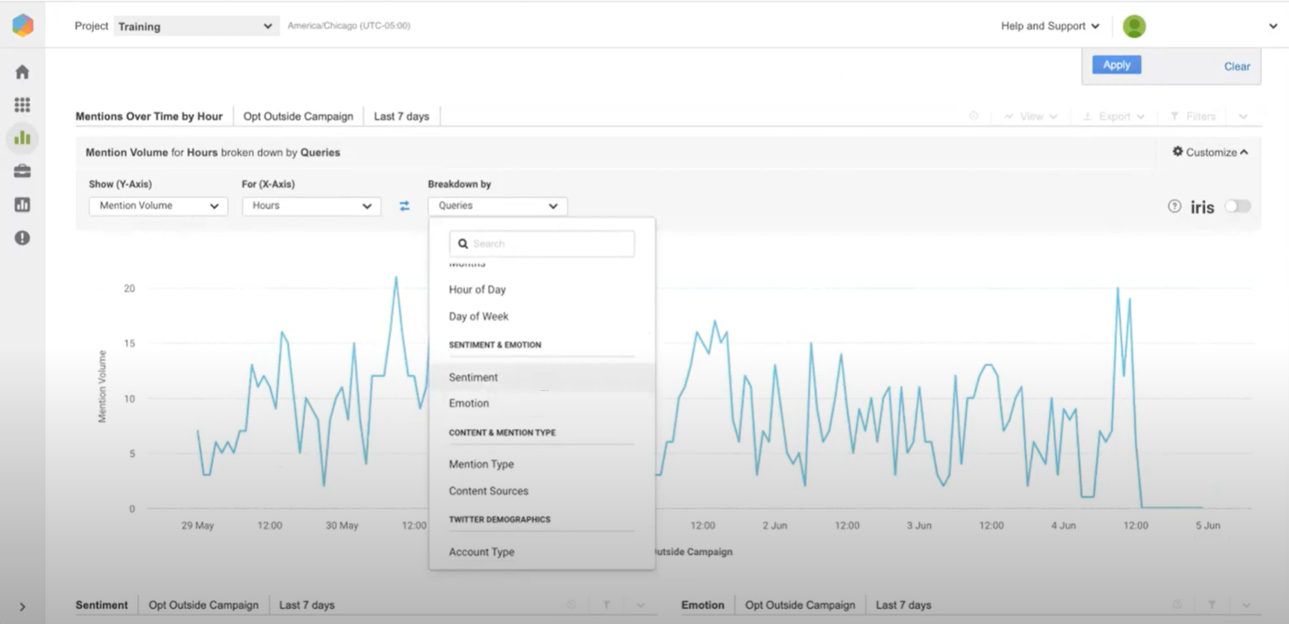Click the Clear link
The height and width of the screenshot is (624, 1289).
(x=1237, y=66)
